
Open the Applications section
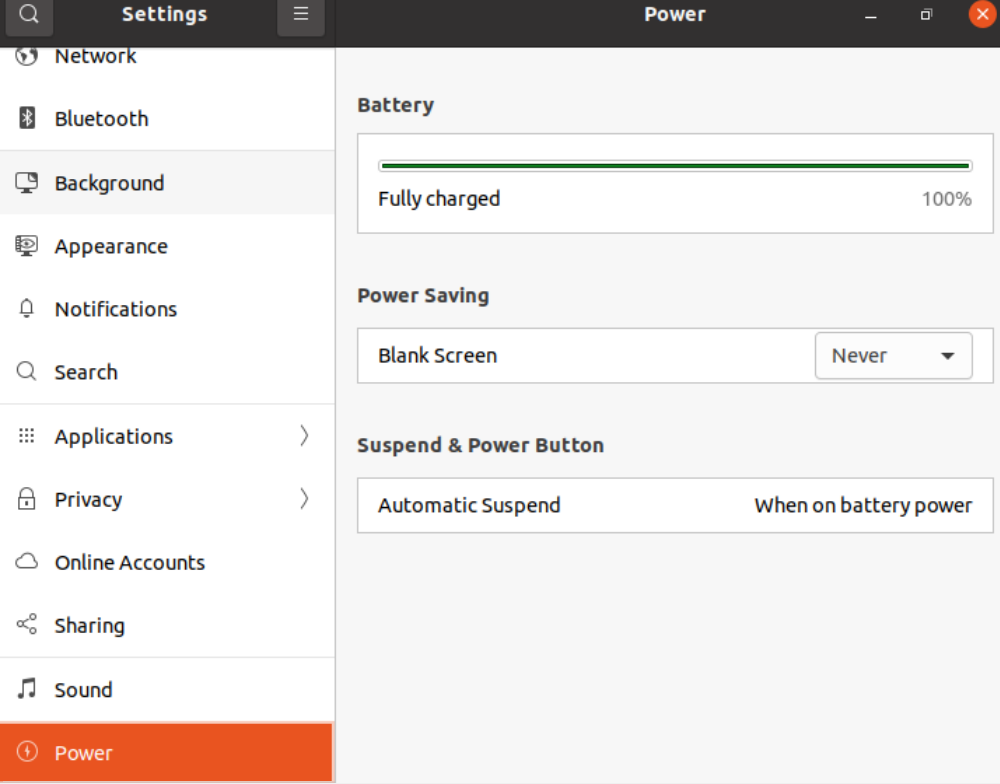(x=167, y=436)
